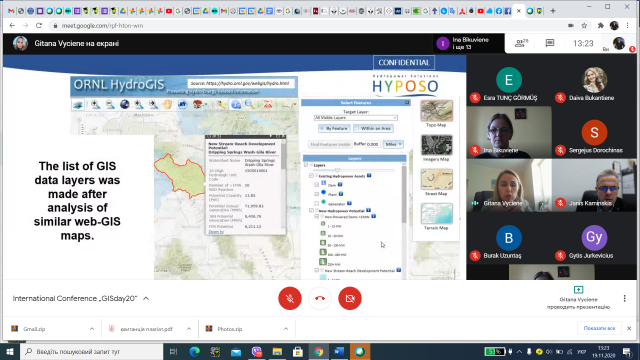Show the participants list icon
640x360 pixels.
click(x=521, y=43)
